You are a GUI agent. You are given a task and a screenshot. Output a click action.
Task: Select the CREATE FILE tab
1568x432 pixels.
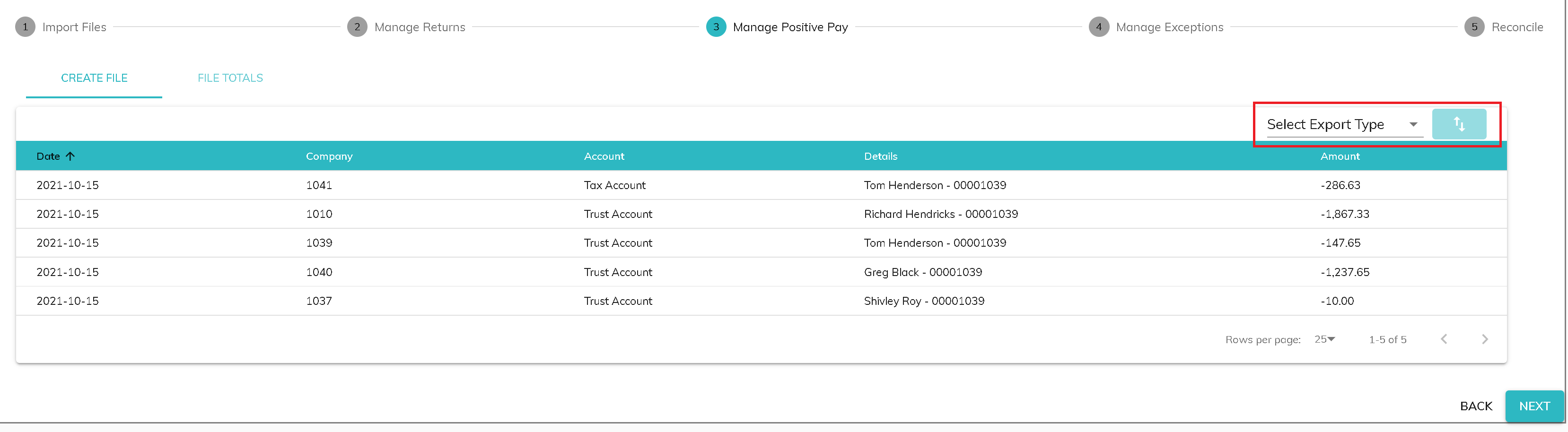pyautogui.click(x=94, y=78)
